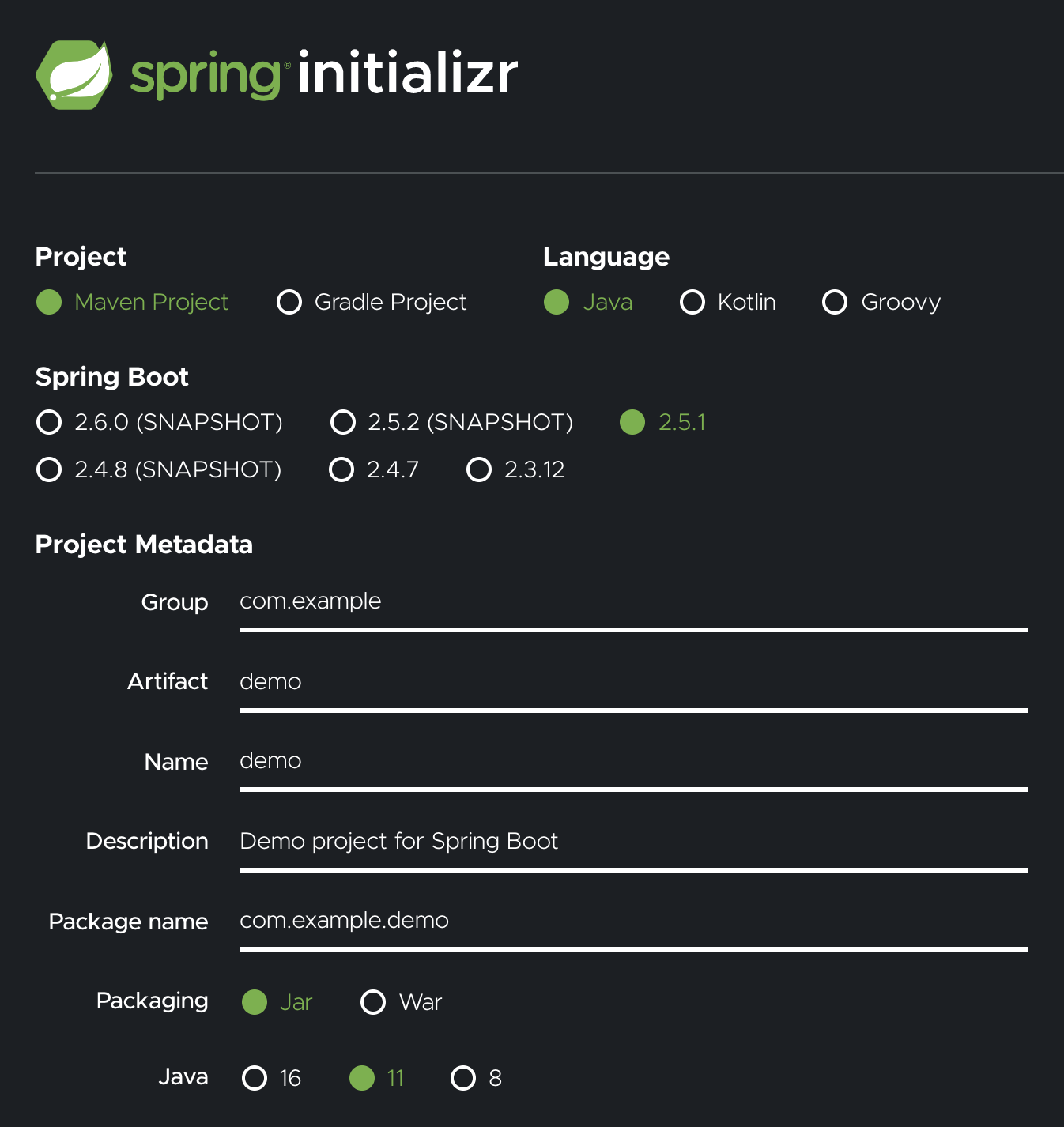Select Maven Project radio option
This screenshot has height=1127, width=1064.
pyautogui.click(x=49, y=302)
